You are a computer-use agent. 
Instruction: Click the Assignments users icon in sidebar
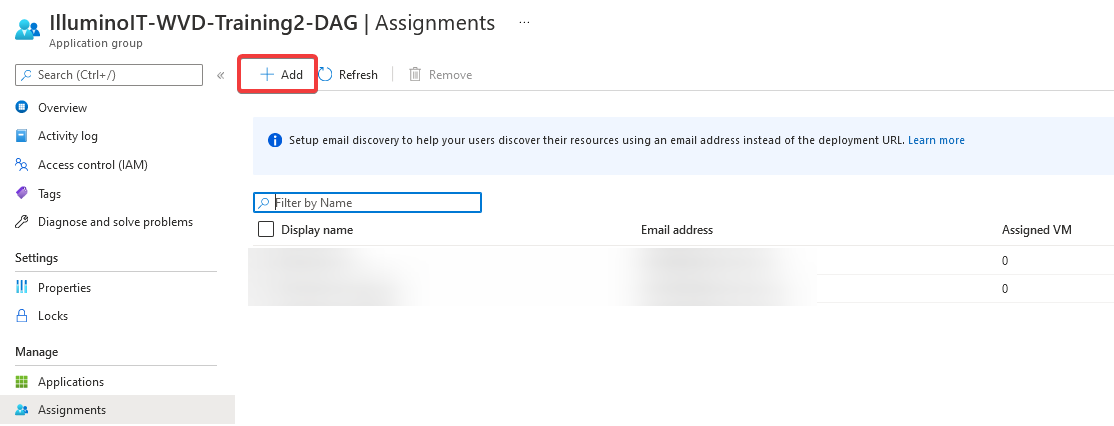pyautogui.click(x=21, y=410)
